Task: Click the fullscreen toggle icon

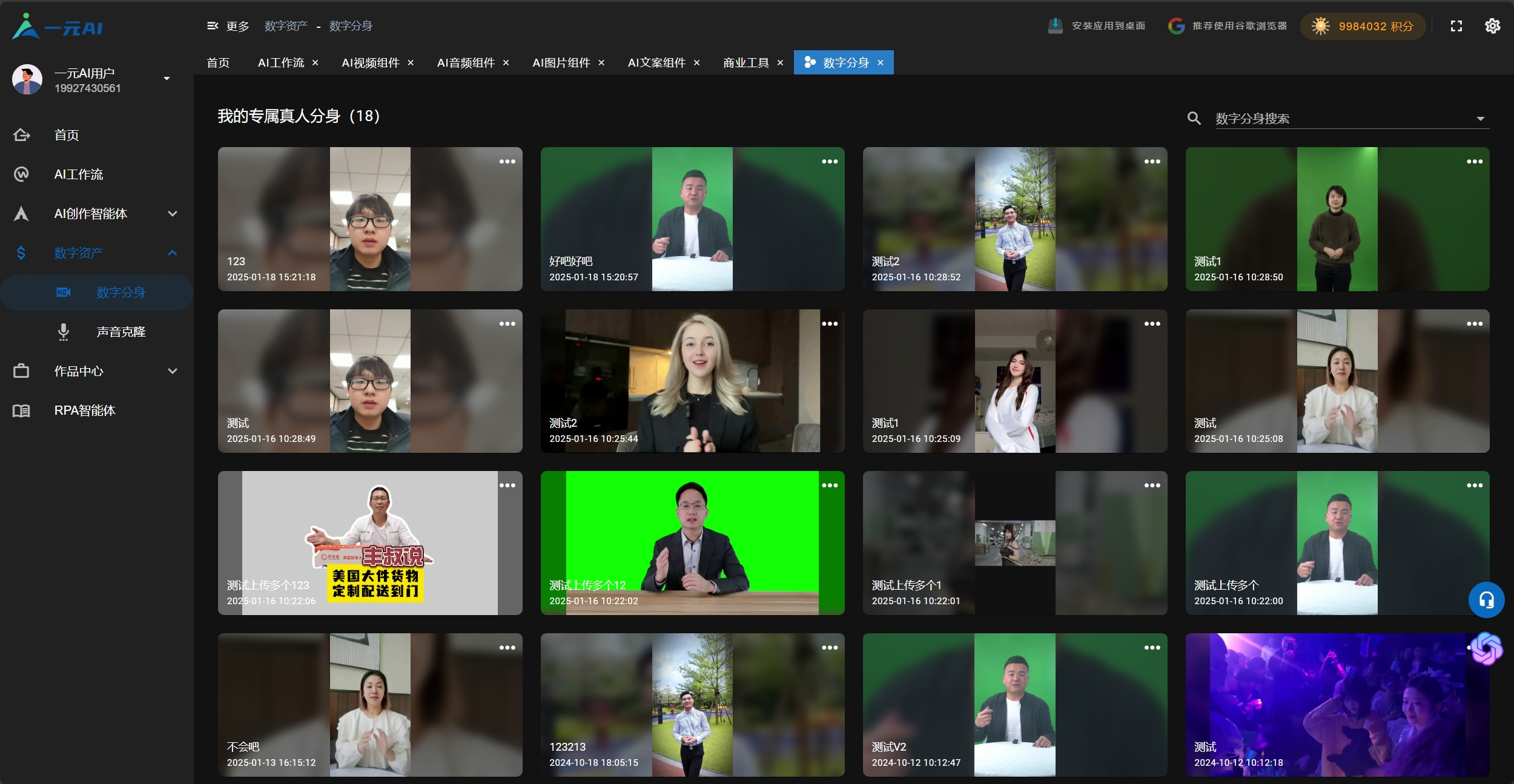Action: 1456,26
